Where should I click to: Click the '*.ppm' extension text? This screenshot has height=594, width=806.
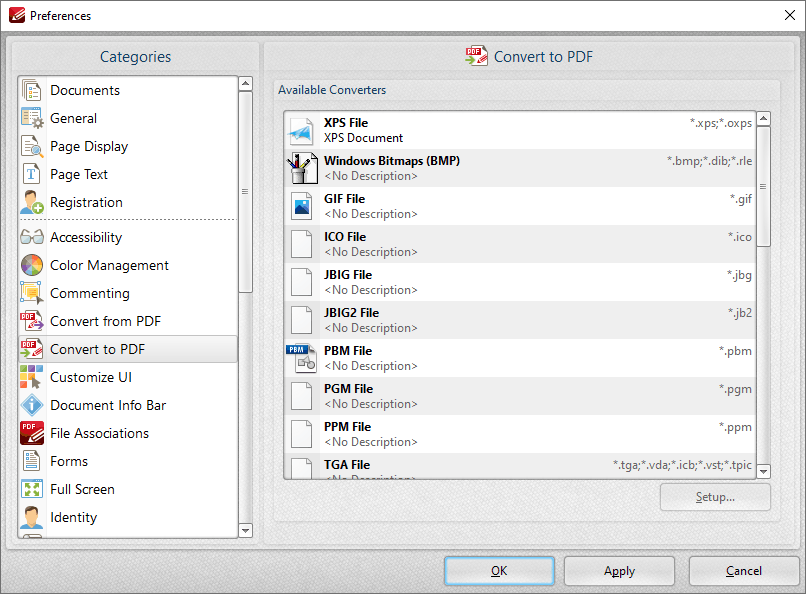coord(735,428)
